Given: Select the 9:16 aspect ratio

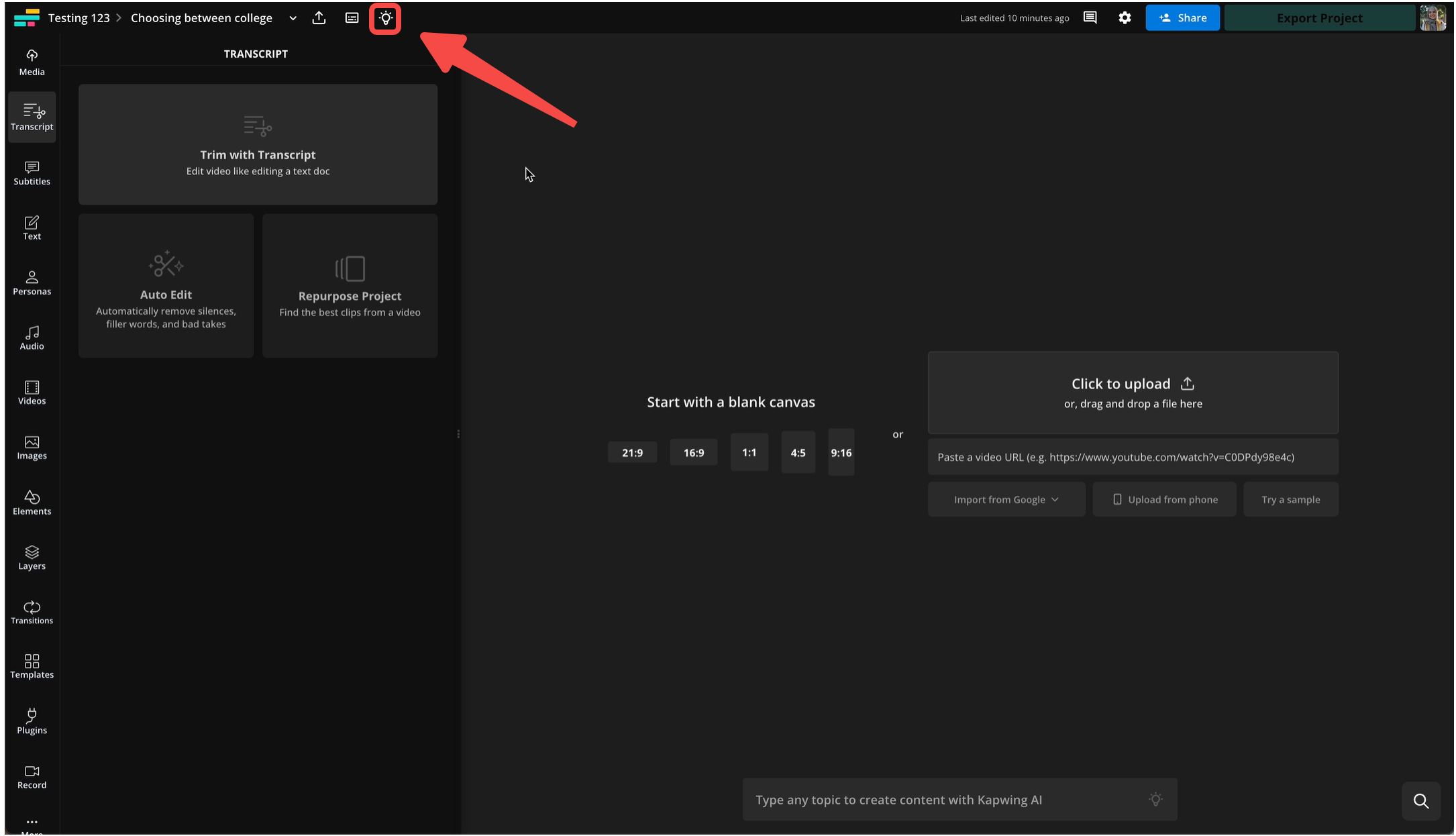Looking at the screenshot, I should (x=841, y=452).
